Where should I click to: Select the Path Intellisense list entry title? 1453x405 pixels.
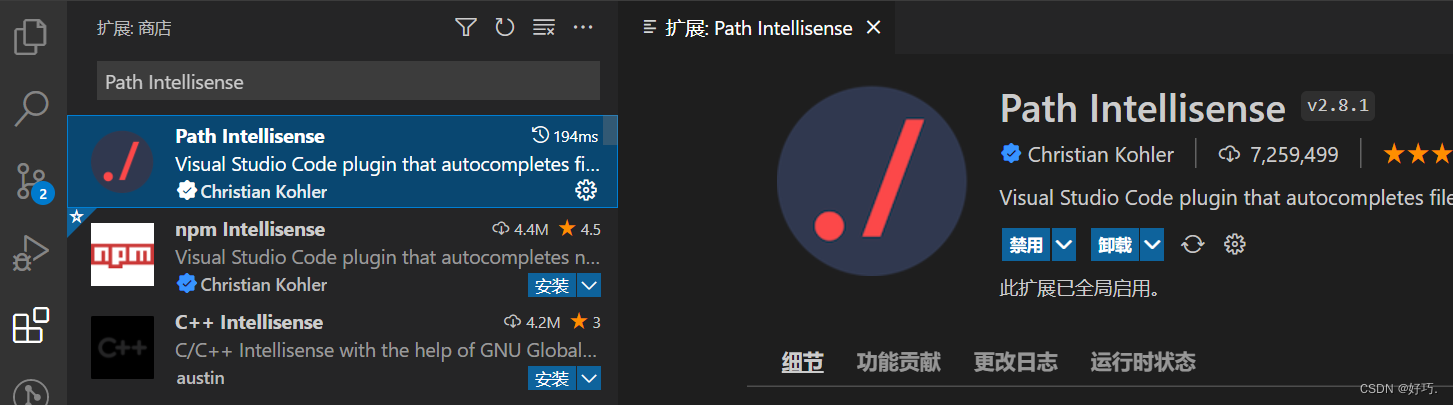(x=250, y=136)
